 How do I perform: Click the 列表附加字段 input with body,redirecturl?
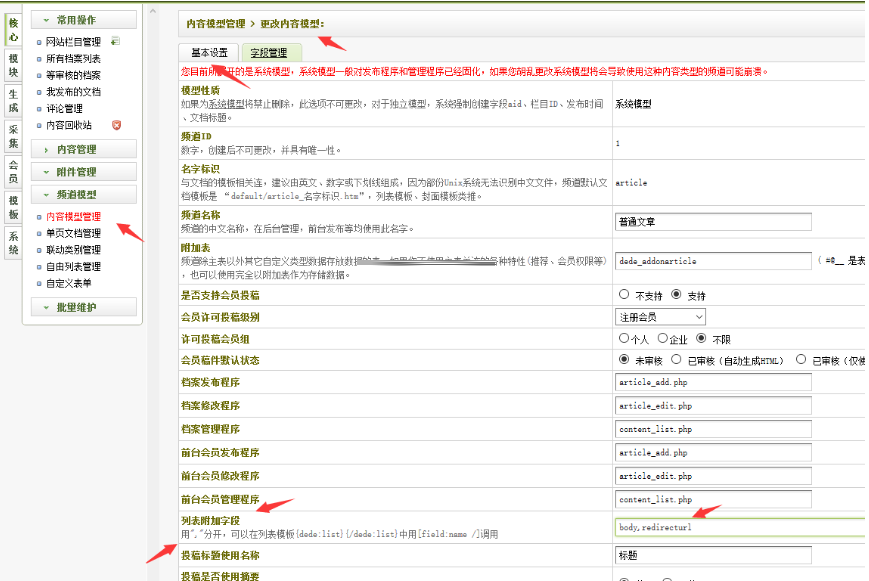[x=740, y=527]
